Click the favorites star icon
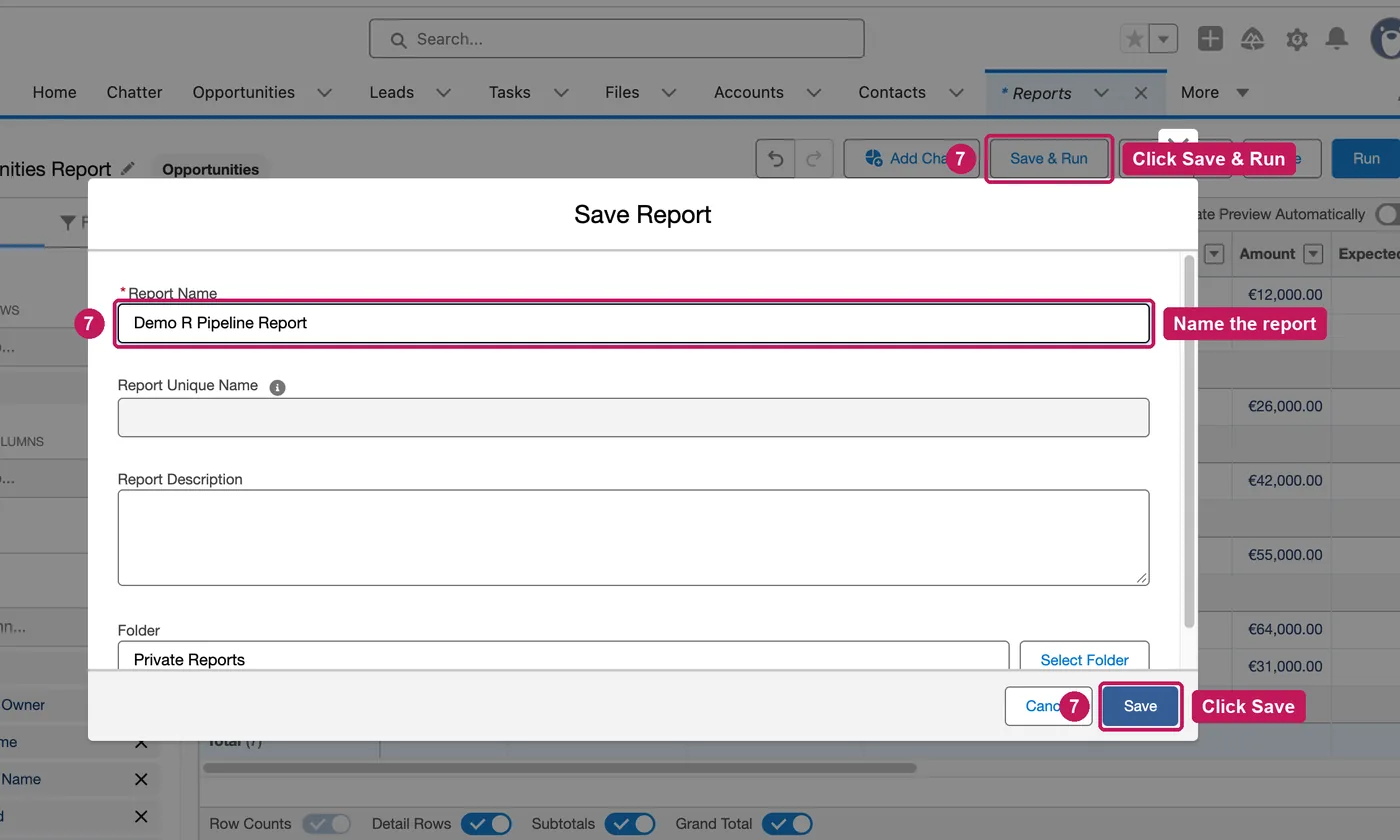 click(1134, 39)
